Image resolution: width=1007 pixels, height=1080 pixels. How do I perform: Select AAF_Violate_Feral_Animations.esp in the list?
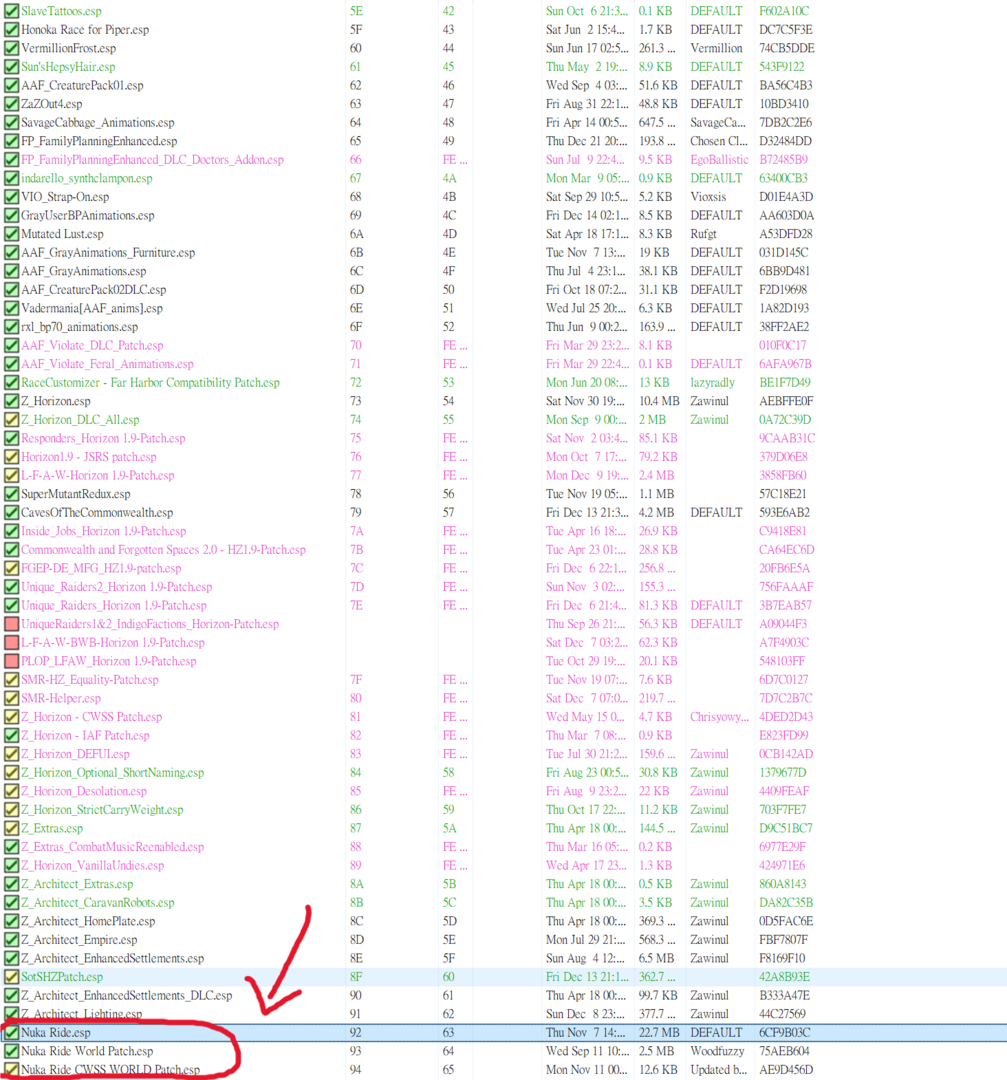pos(107,364)
